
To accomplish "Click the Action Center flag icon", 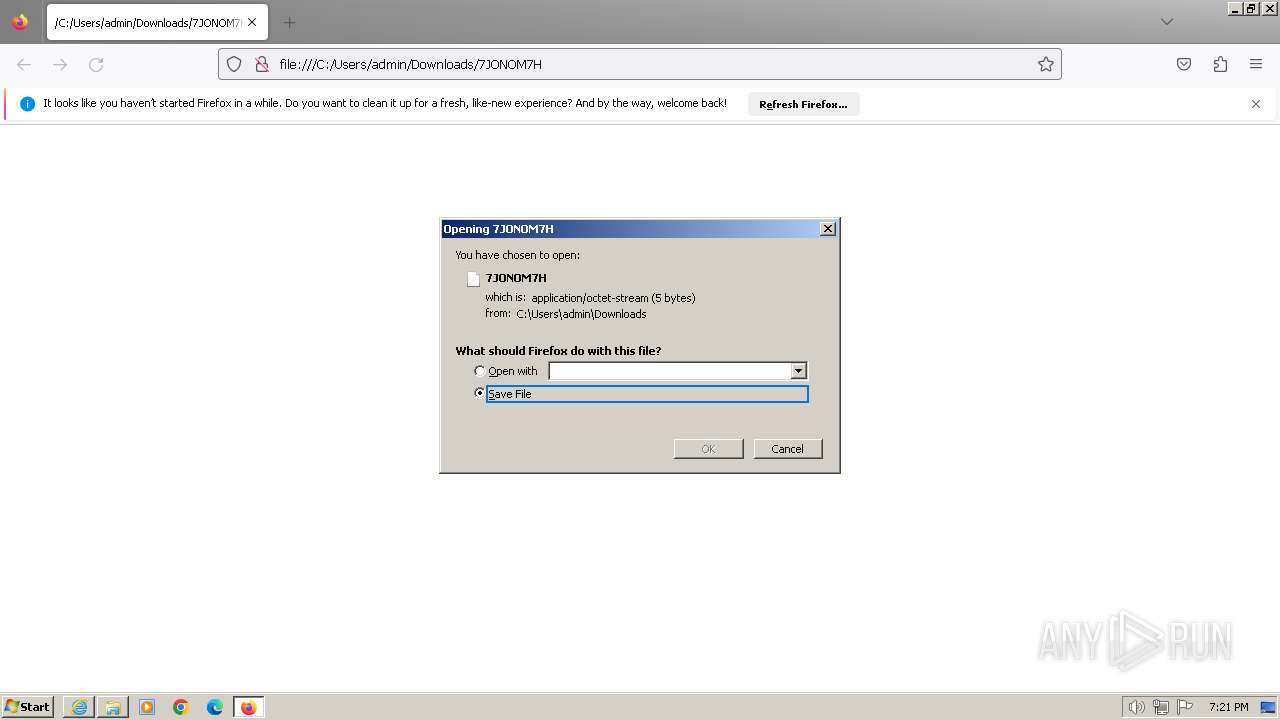I will 1185,707.
